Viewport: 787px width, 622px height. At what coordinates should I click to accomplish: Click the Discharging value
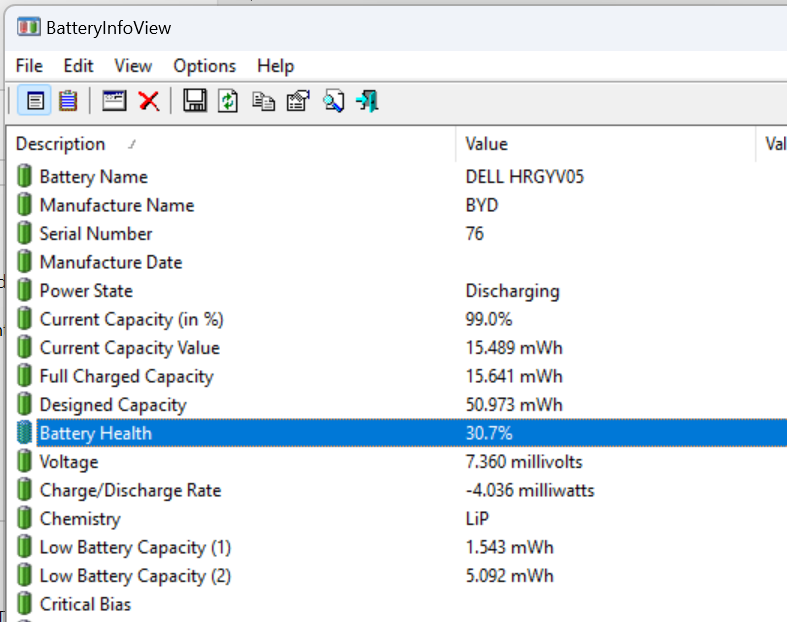[512, 291]
